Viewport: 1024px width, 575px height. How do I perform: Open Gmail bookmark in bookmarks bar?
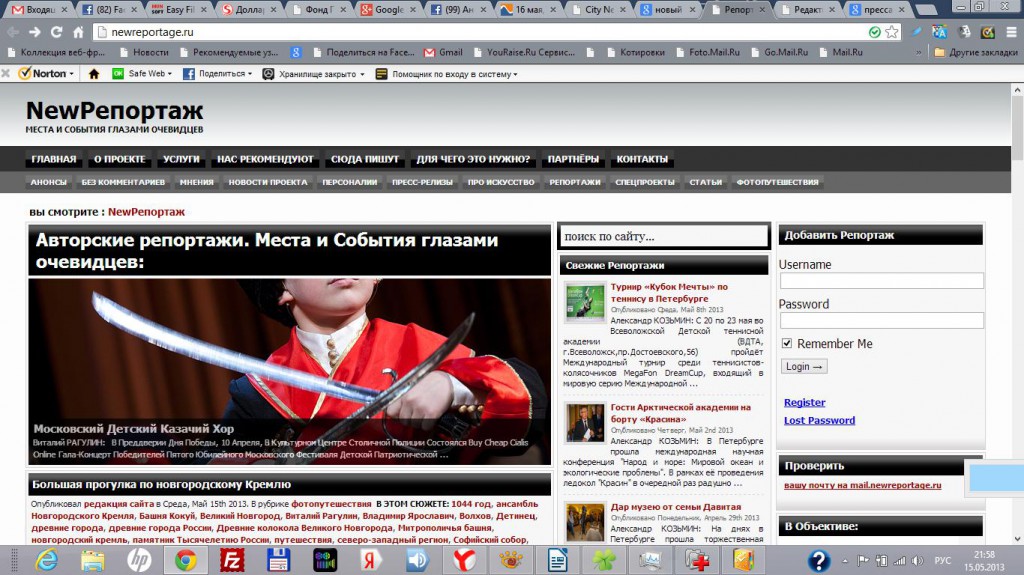[443, 52]
